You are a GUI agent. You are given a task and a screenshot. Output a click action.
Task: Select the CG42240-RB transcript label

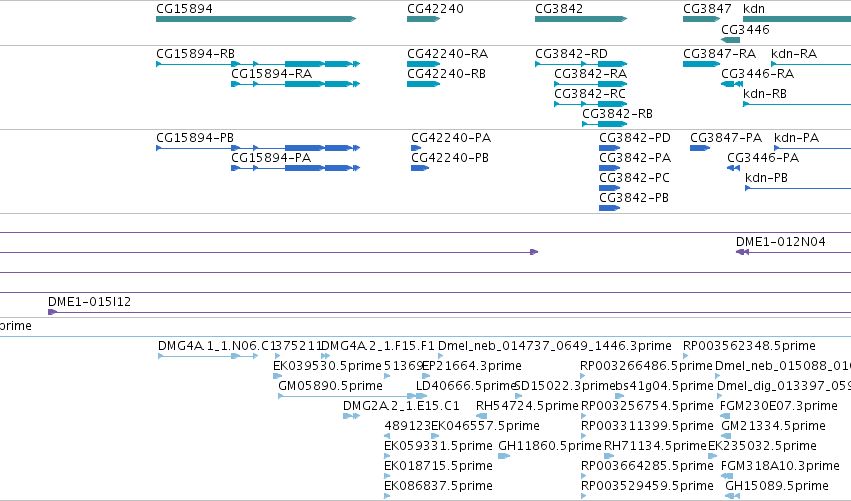(x=447, y=74)
